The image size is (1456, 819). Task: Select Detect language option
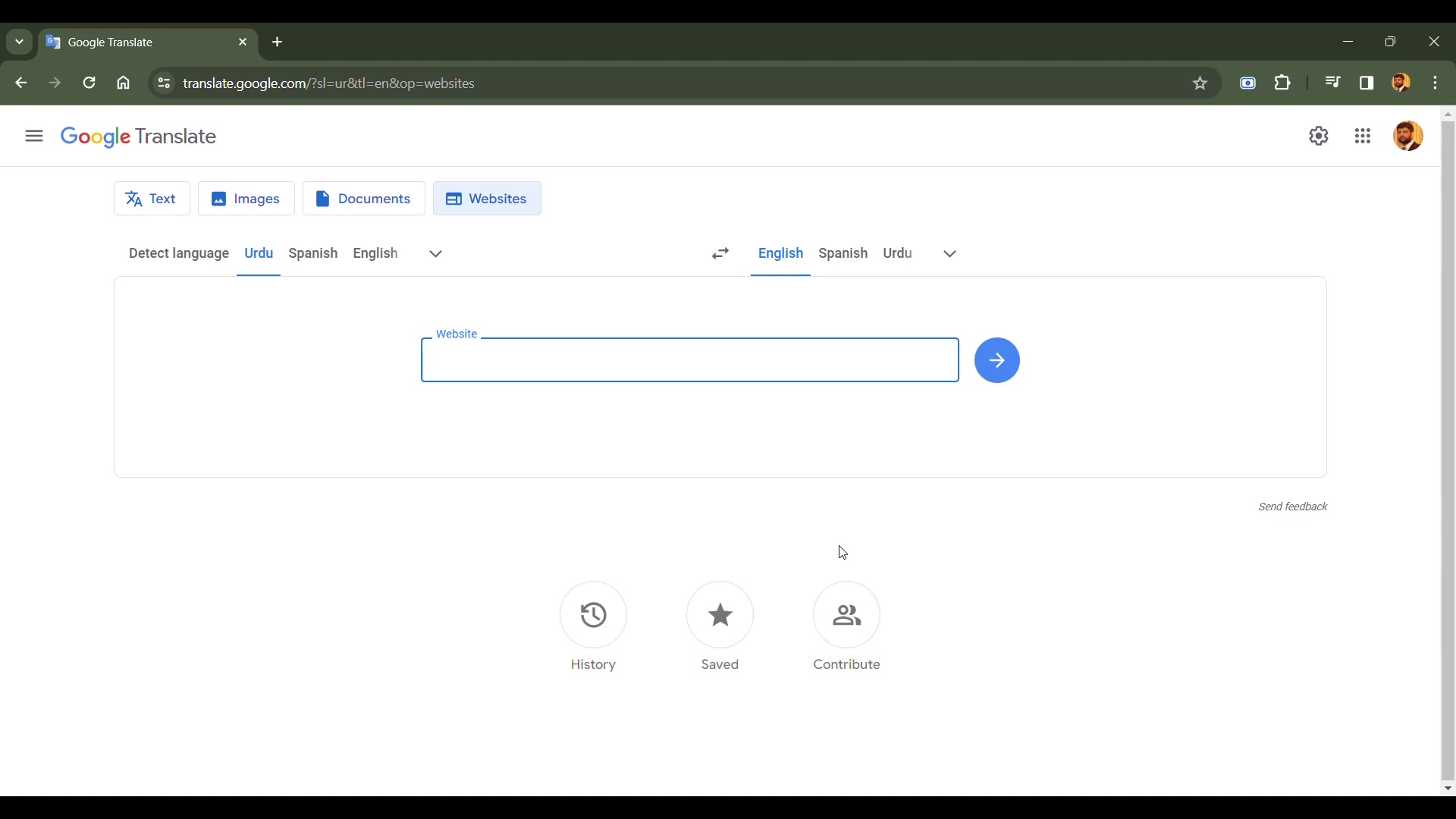(178, 253)
